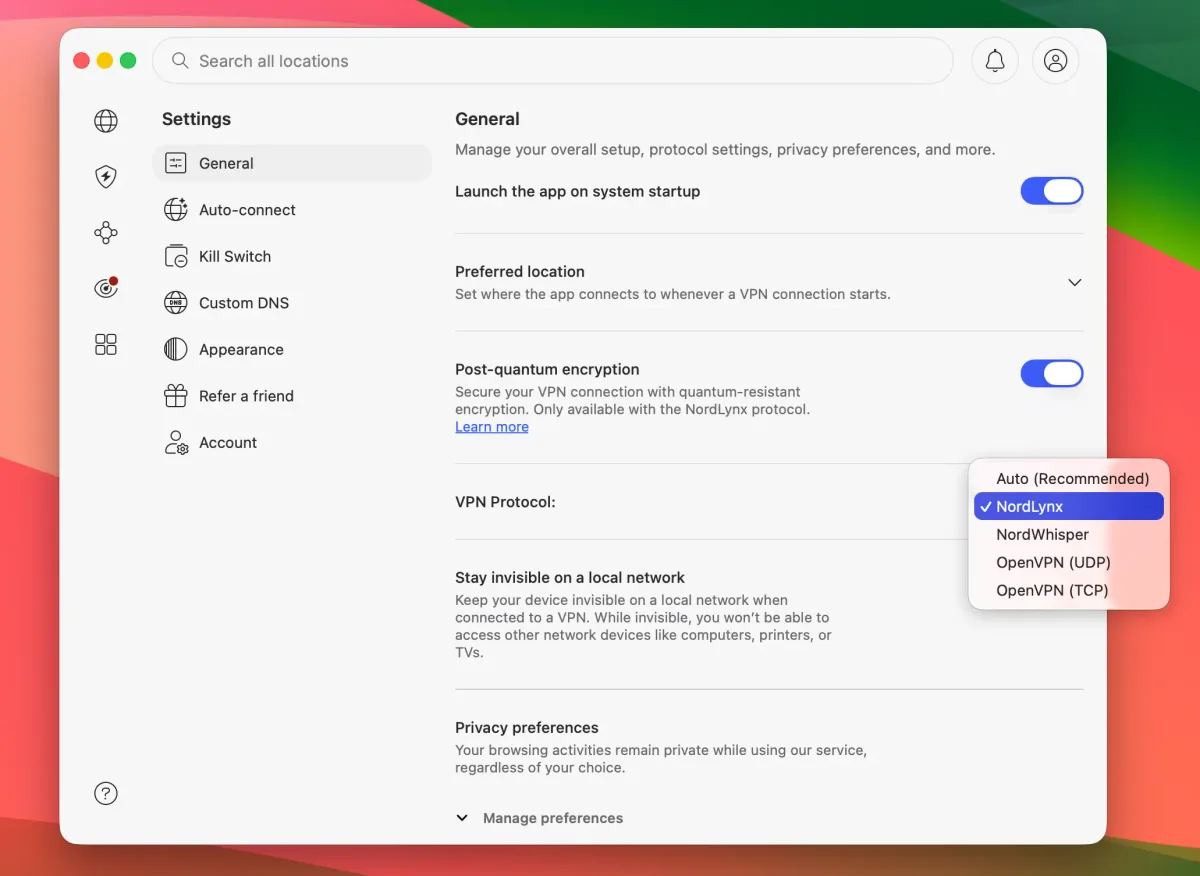This screenshot has height=876, width=1200.
Task: Turn off Launch the app on startup
Action: point(1052,191)
